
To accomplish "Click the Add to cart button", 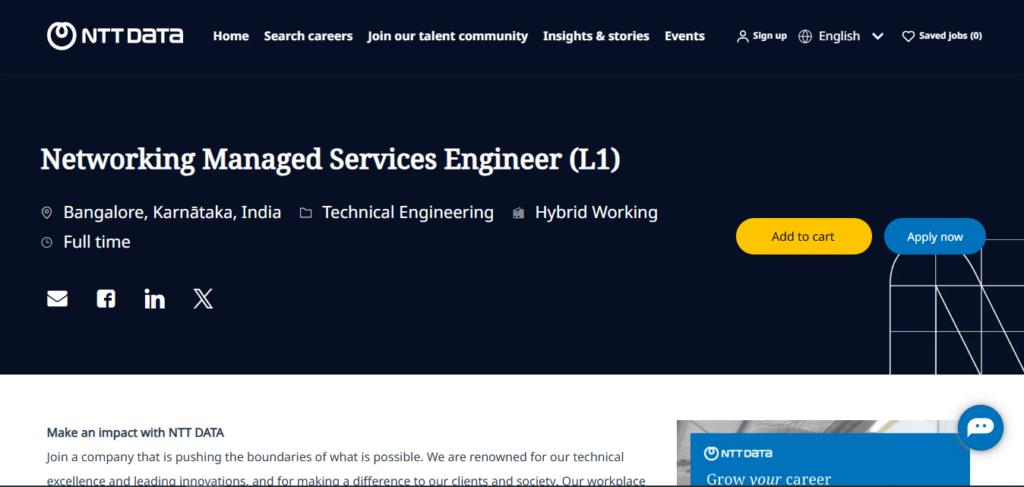I will 803,236.
